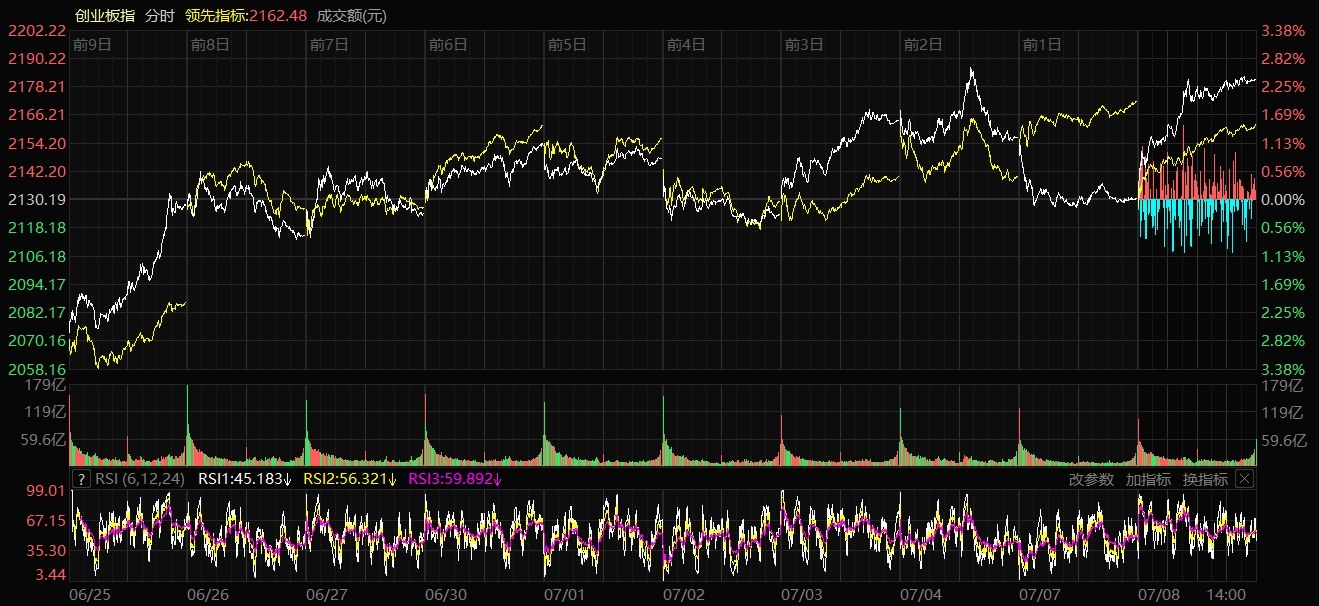Click the 创业板指 index title
The height and width of the screenshot is (606, 1319).
(106, 15)
